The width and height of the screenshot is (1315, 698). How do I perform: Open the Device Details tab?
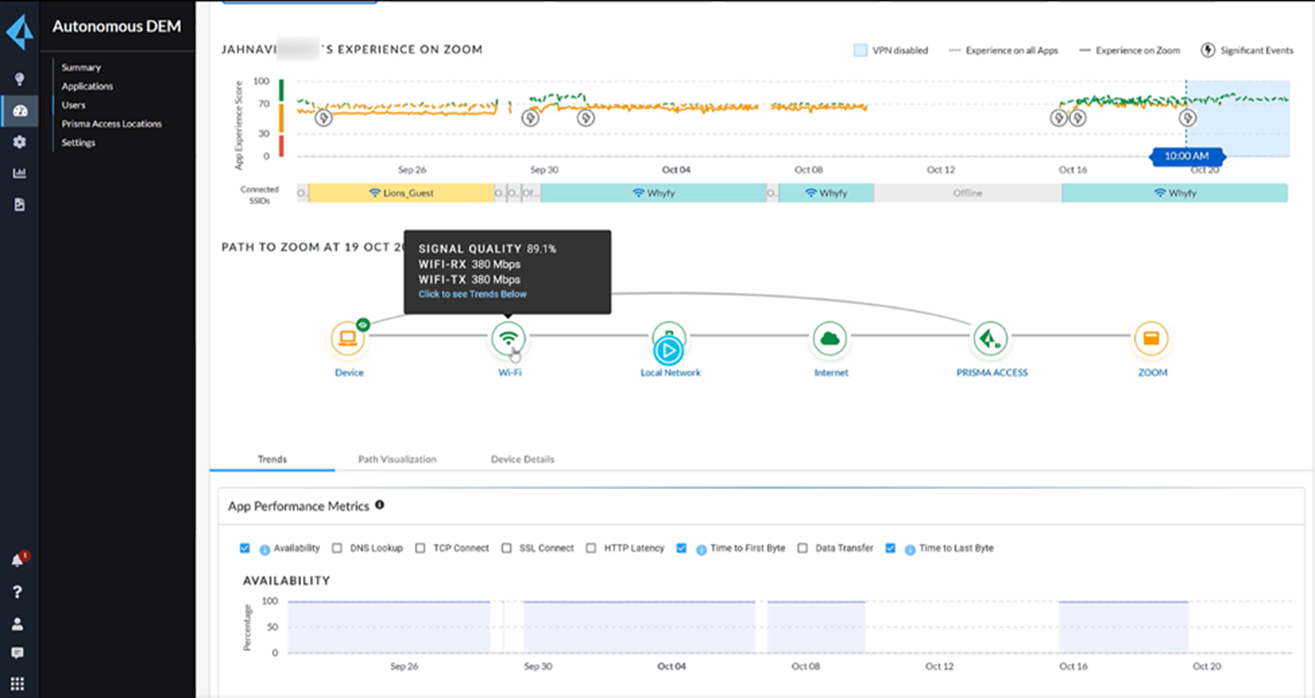pyautogui.click(x=522, y=459)
